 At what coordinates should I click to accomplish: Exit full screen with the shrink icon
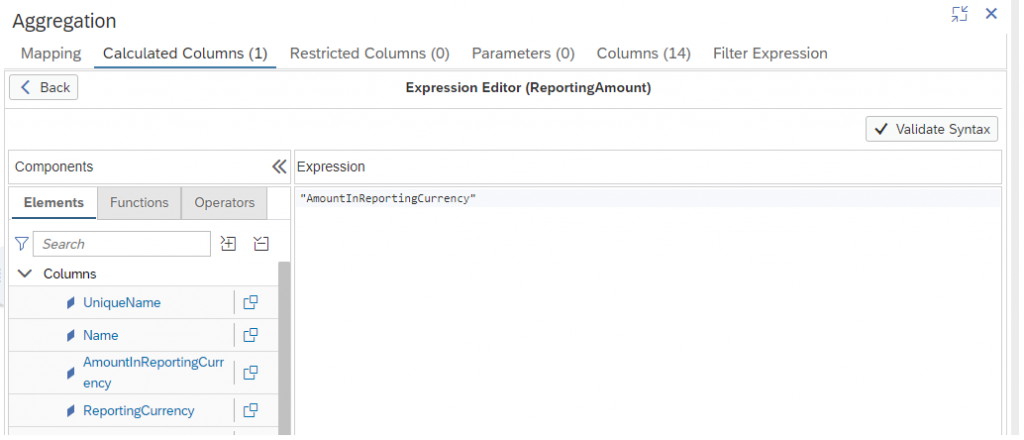[x=959, y=14]
